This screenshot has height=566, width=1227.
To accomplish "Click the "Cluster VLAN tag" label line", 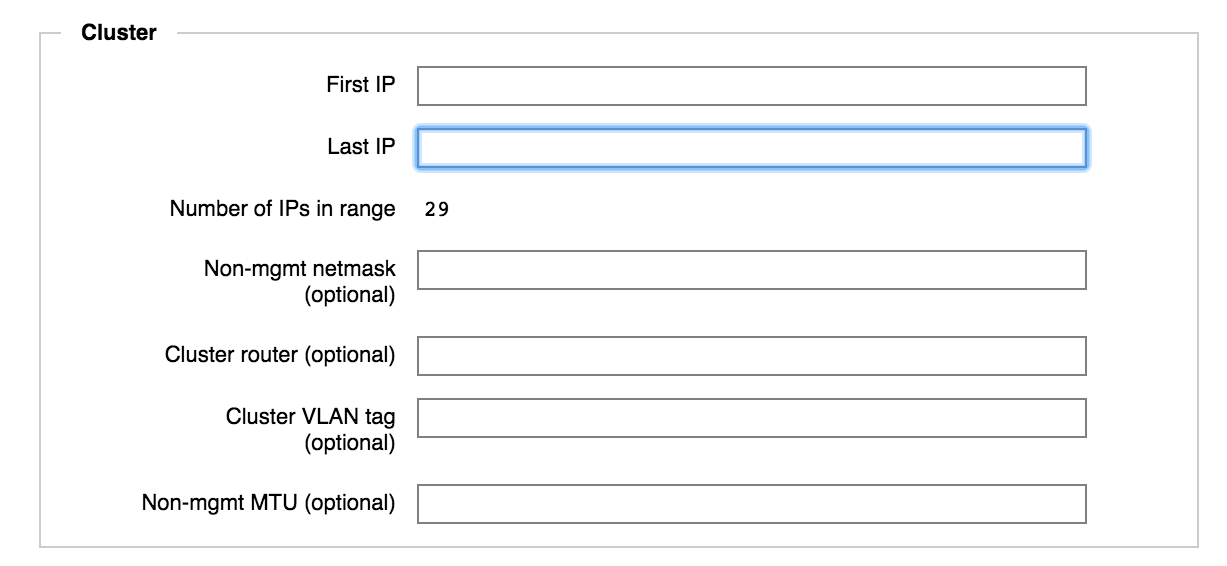I will (310, 417).
